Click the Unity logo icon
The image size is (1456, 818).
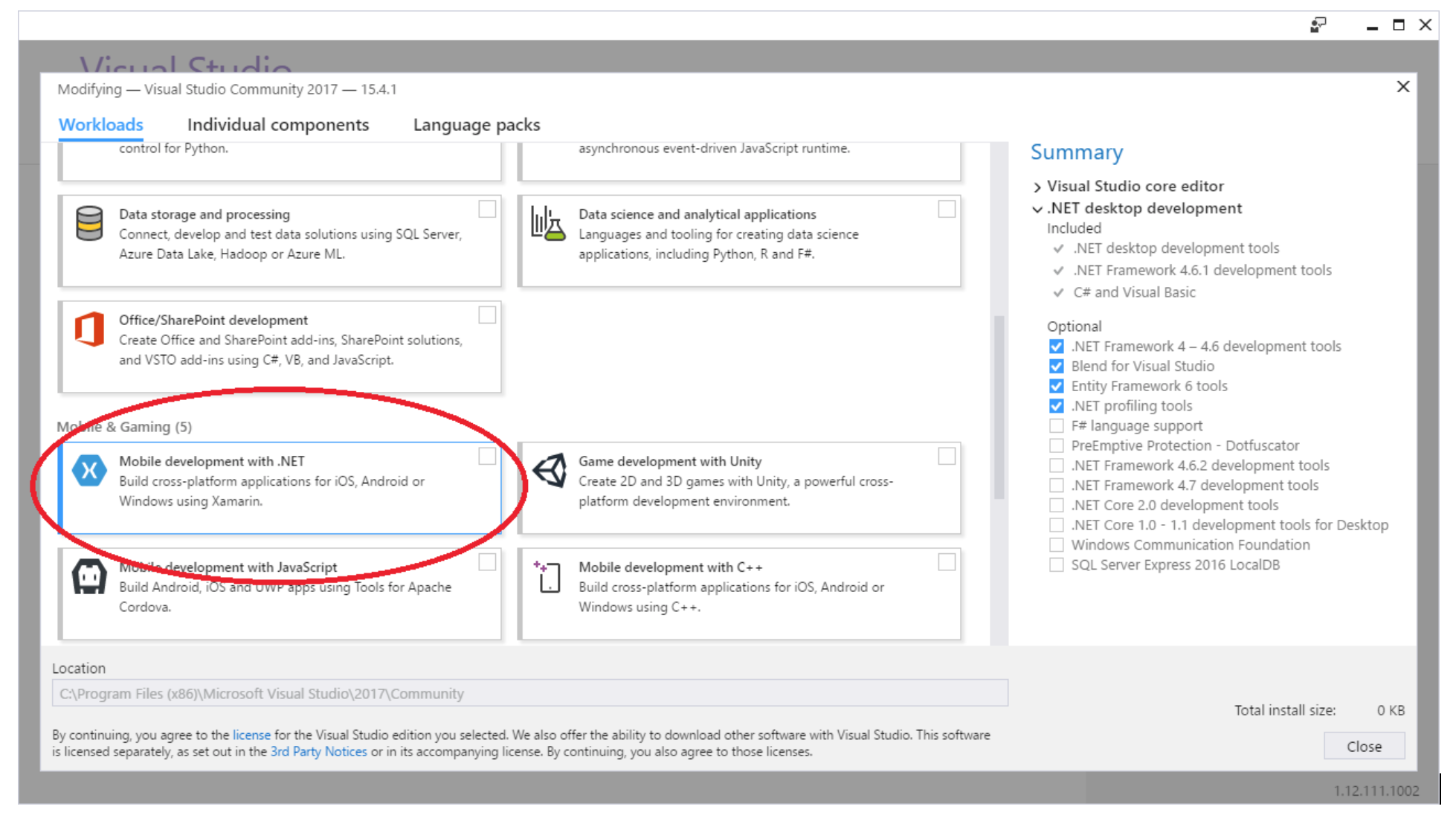pos(550,471)
